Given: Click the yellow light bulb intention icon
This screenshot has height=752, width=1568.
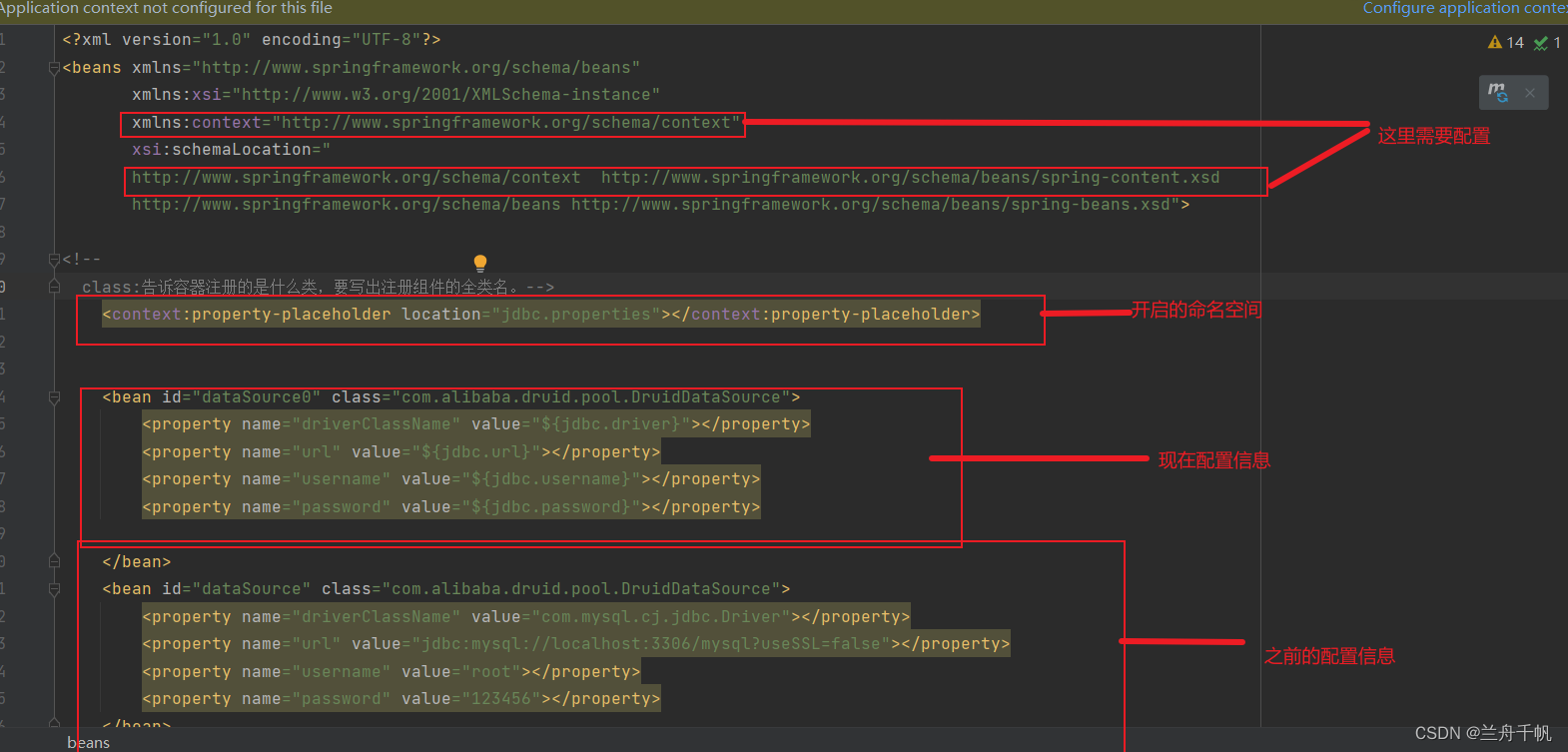Looking at the screenshot, I should (x=480, y=264).
